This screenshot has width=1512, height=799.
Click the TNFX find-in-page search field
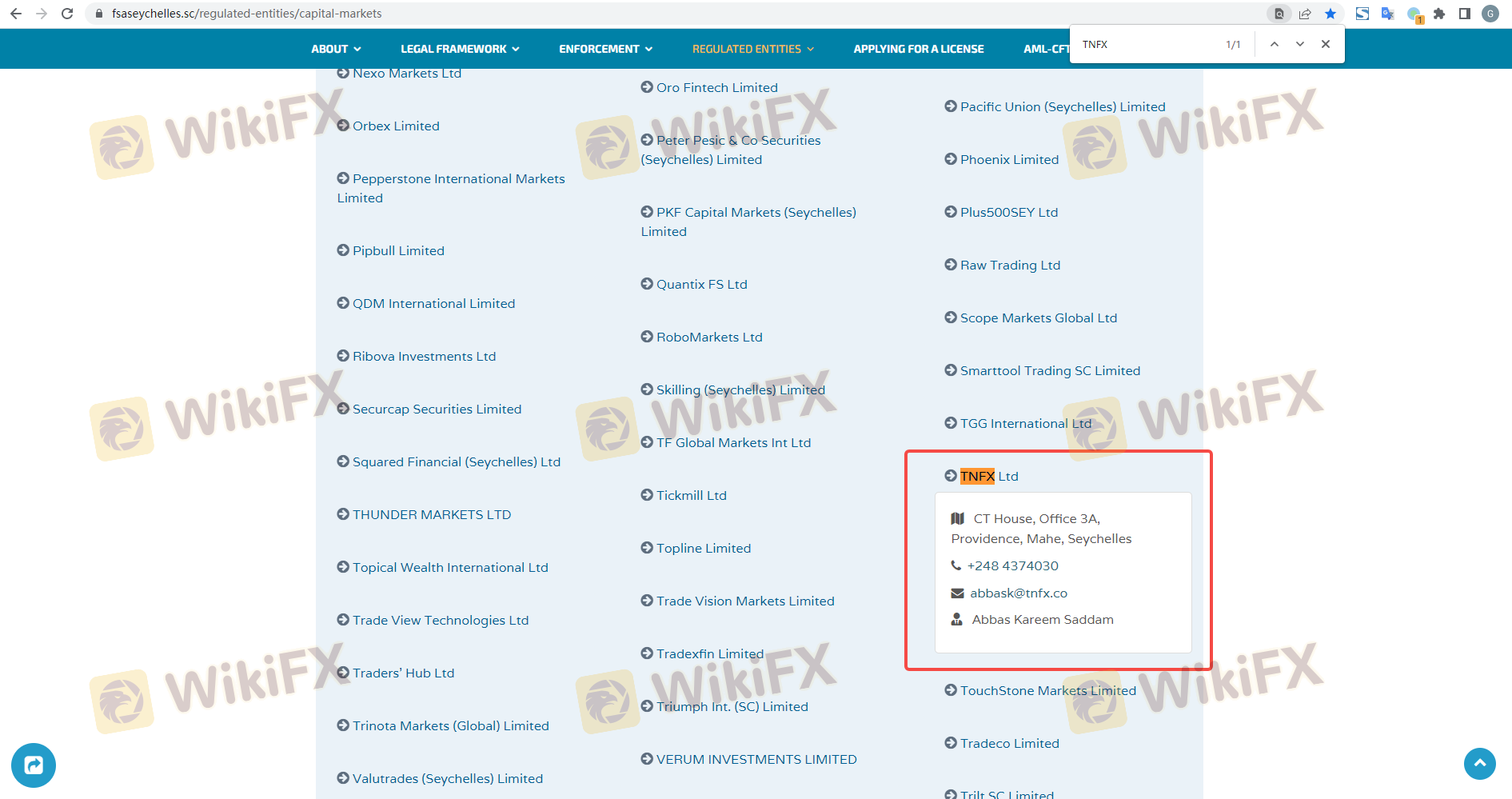coord(1143,45)
